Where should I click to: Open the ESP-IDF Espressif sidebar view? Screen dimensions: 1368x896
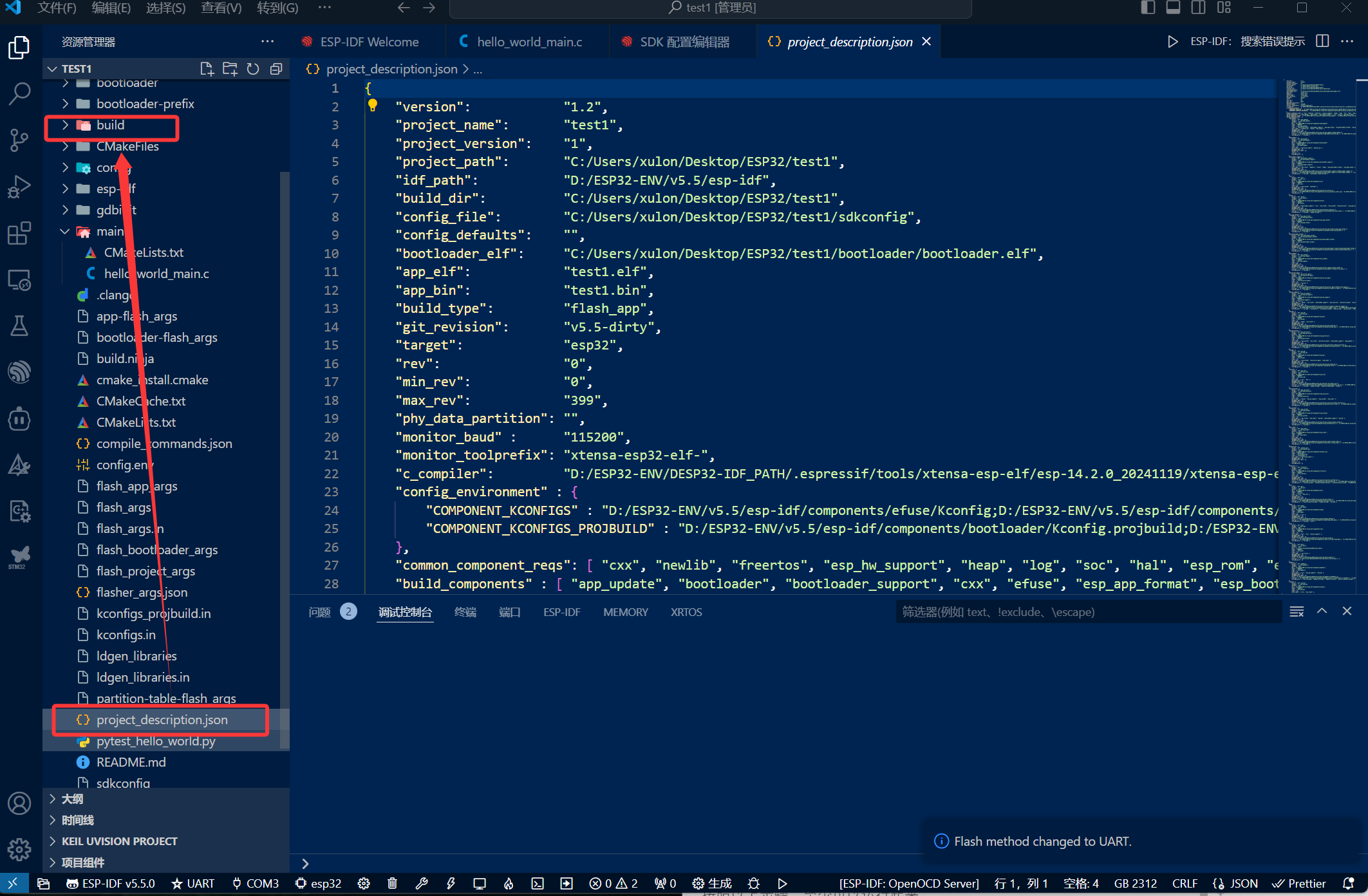(x=19, y=372)
